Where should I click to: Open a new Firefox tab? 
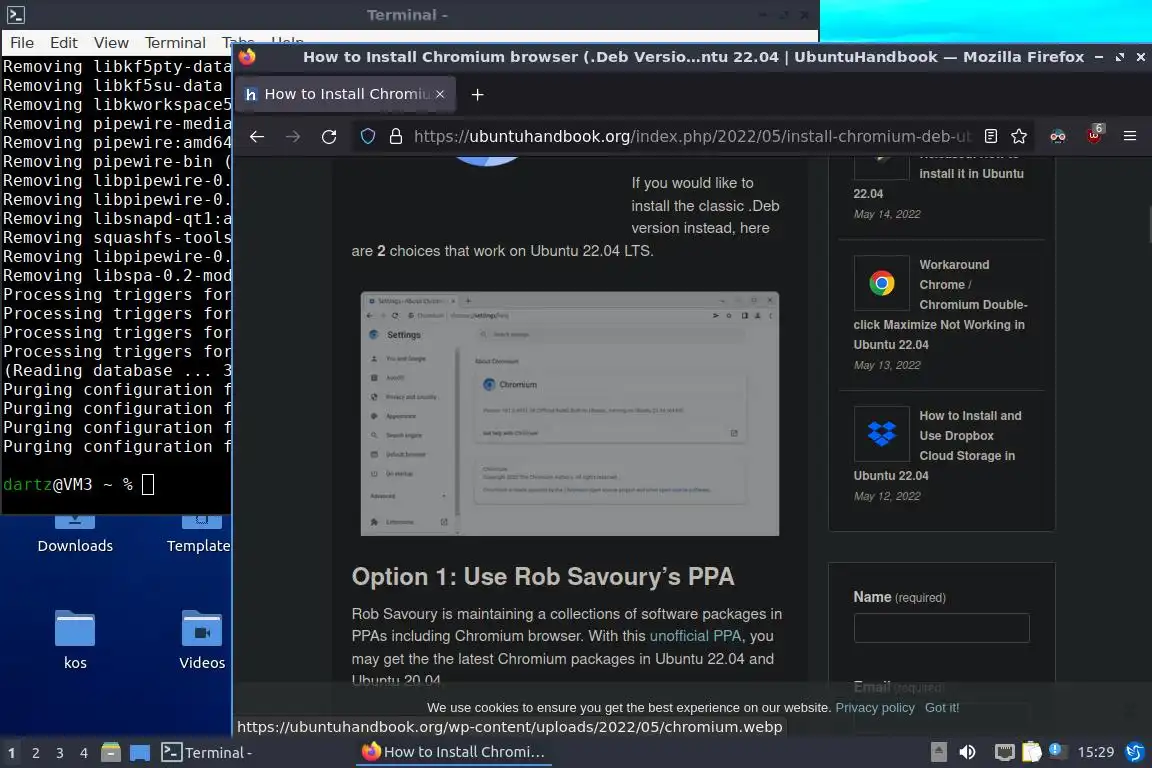pos(478,95)
